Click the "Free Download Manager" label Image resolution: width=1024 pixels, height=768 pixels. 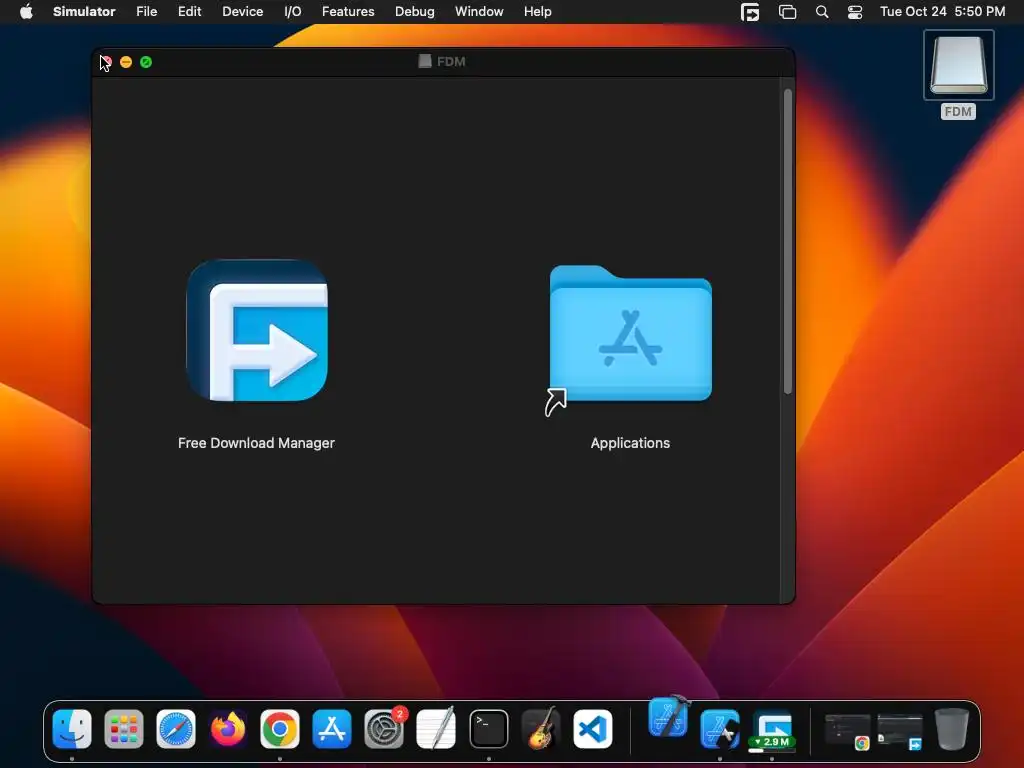256,443
